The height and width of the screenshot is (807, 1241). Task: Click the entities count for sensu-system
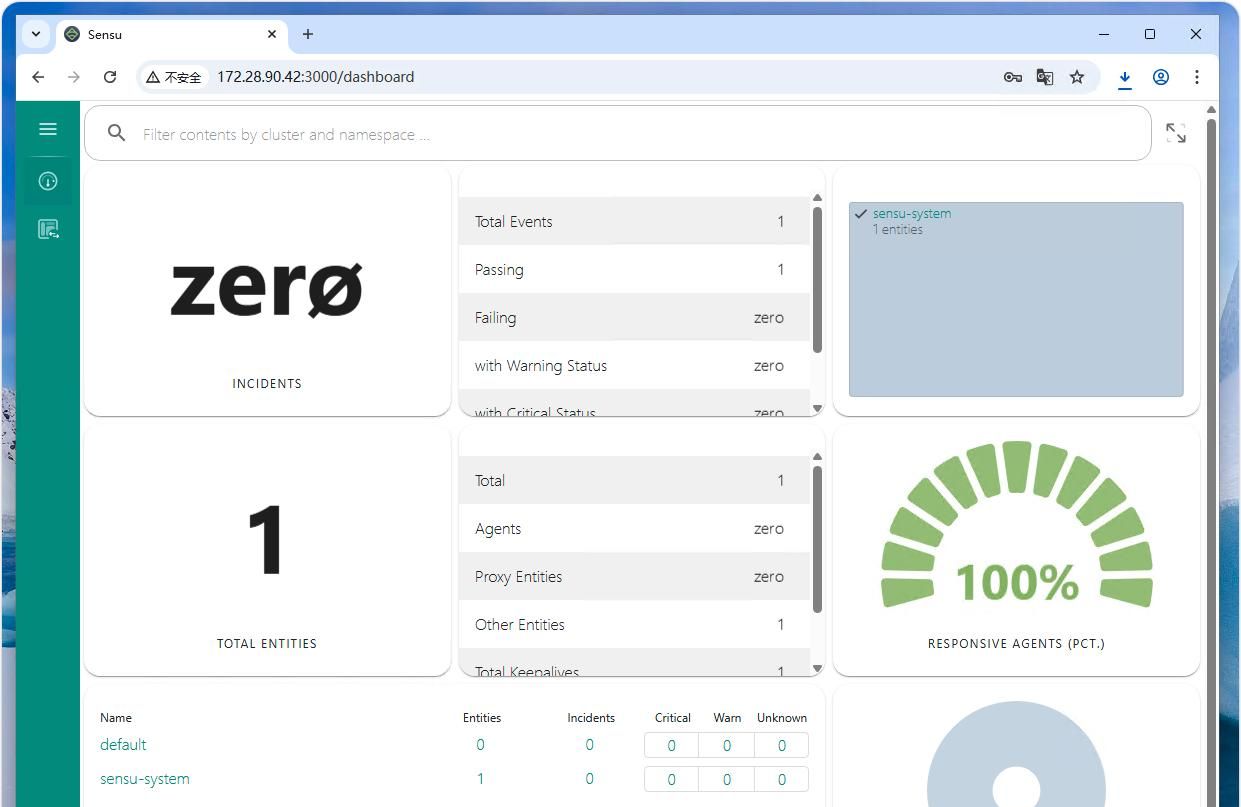[480, 778]
